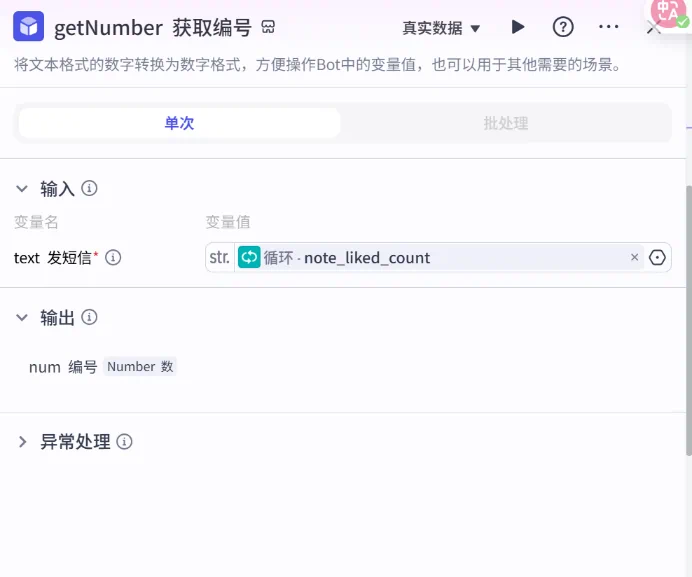The height and width of the screenshot is (577, 692).
Task: Click the 变量名 column header
Action: pyautogui.click(x=36, y=222)
